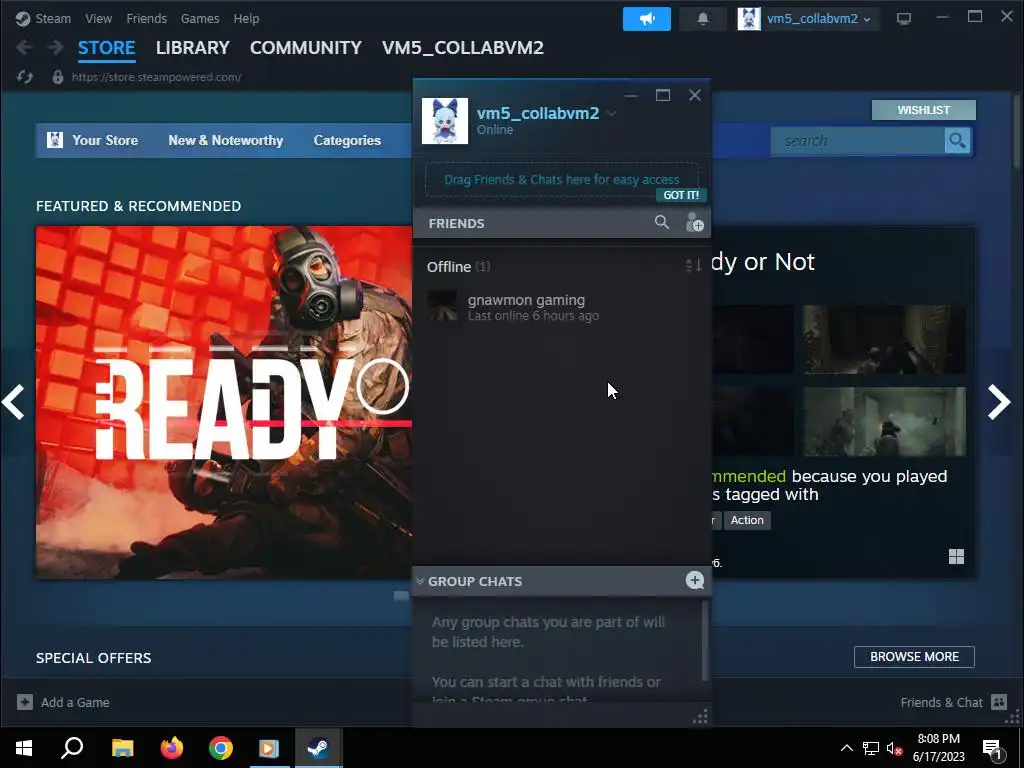Go forward with the right arrow
The image size is (1024, 768).
point(56,48)
